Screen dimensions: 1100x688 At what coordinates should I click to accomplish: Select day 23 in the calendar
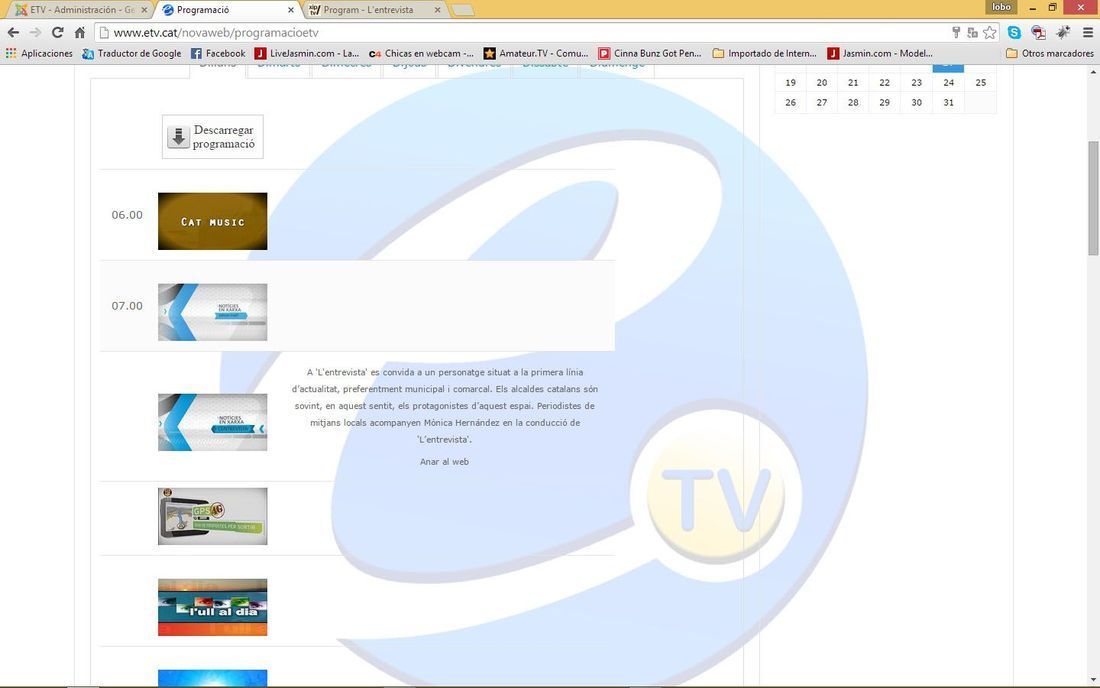(917, 83)
